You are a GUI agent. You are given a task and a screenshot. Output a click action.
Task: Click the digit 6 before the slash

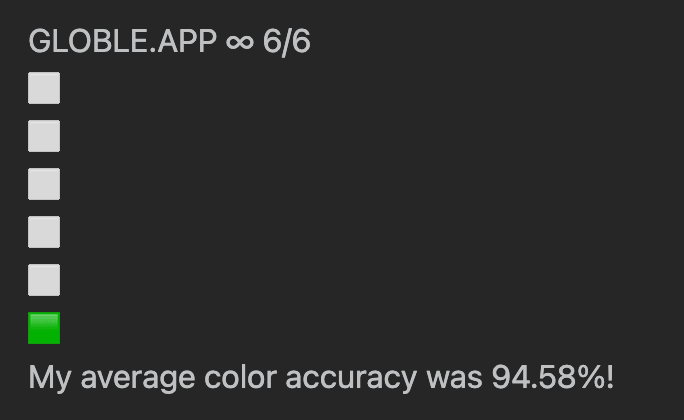[271, 42]
